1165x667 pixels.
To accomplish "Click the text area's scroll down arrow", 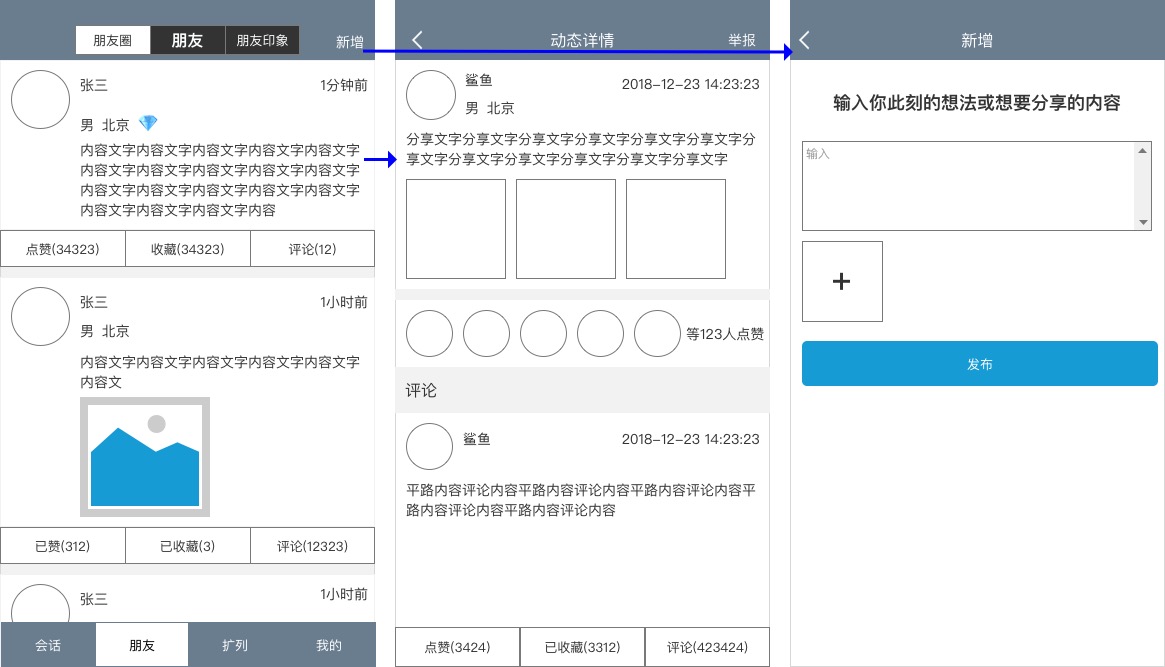I will (x=1143, y=222).
